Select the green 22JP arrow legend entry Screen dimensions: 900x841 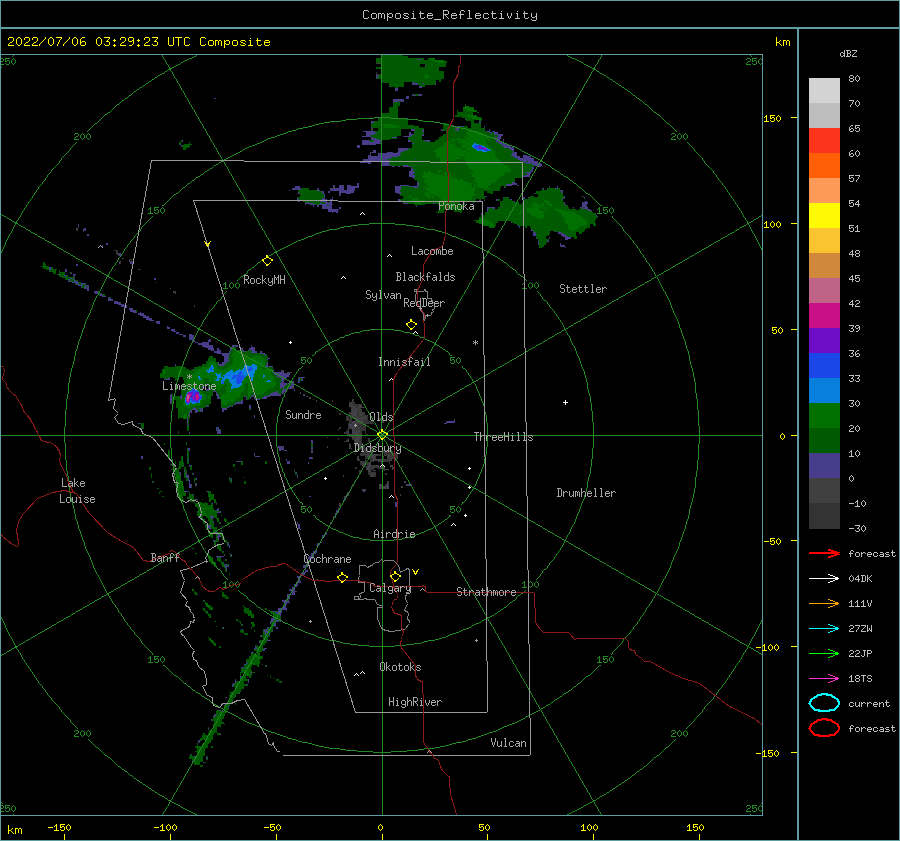click(824, 653)
